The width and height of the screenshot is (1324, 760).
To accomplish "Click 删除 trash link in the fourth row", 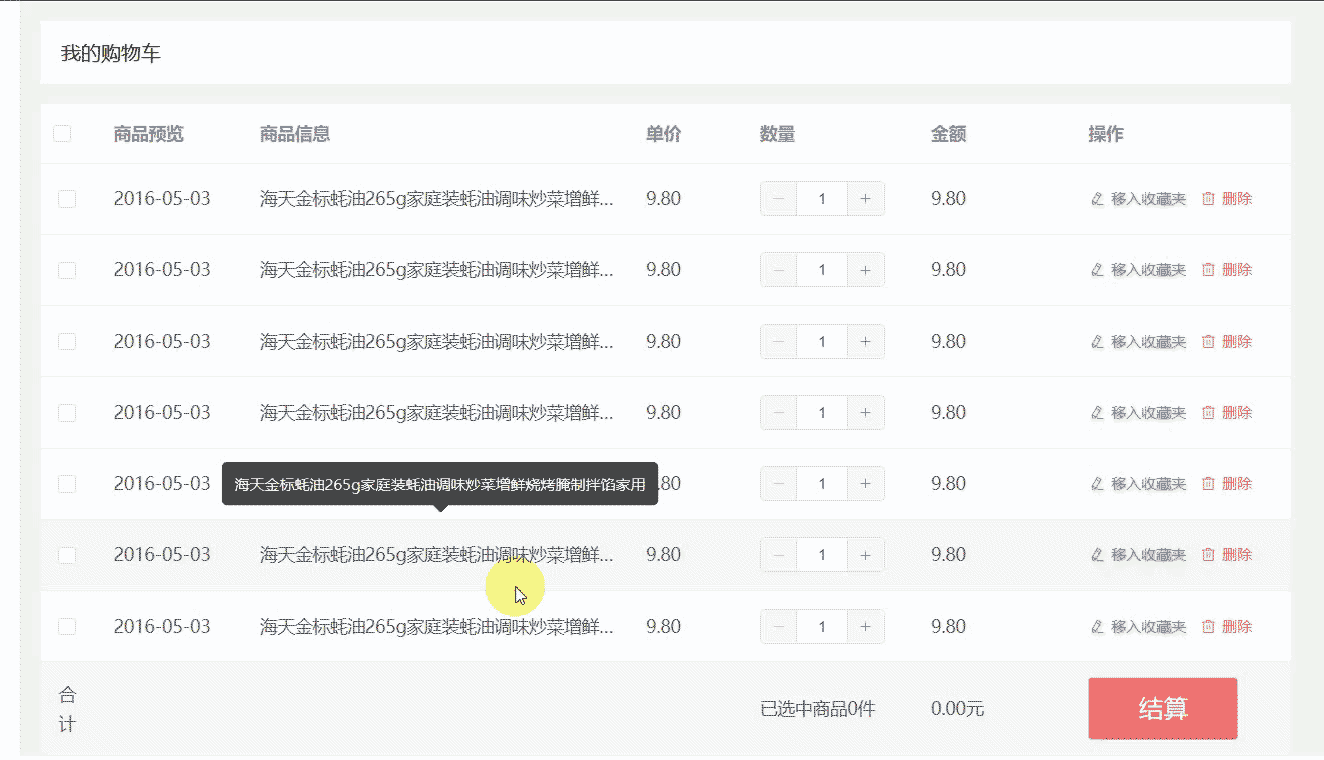I will pos(1227,412).
